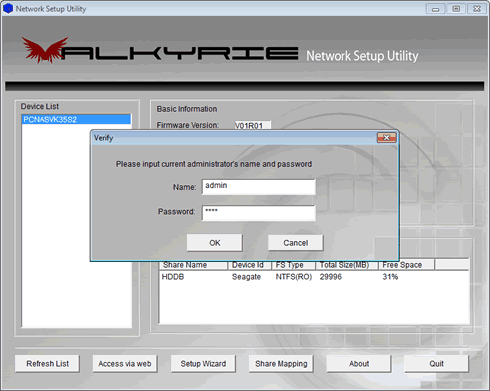Show the About information
This screenshot has height=391, width=490.
359,364
